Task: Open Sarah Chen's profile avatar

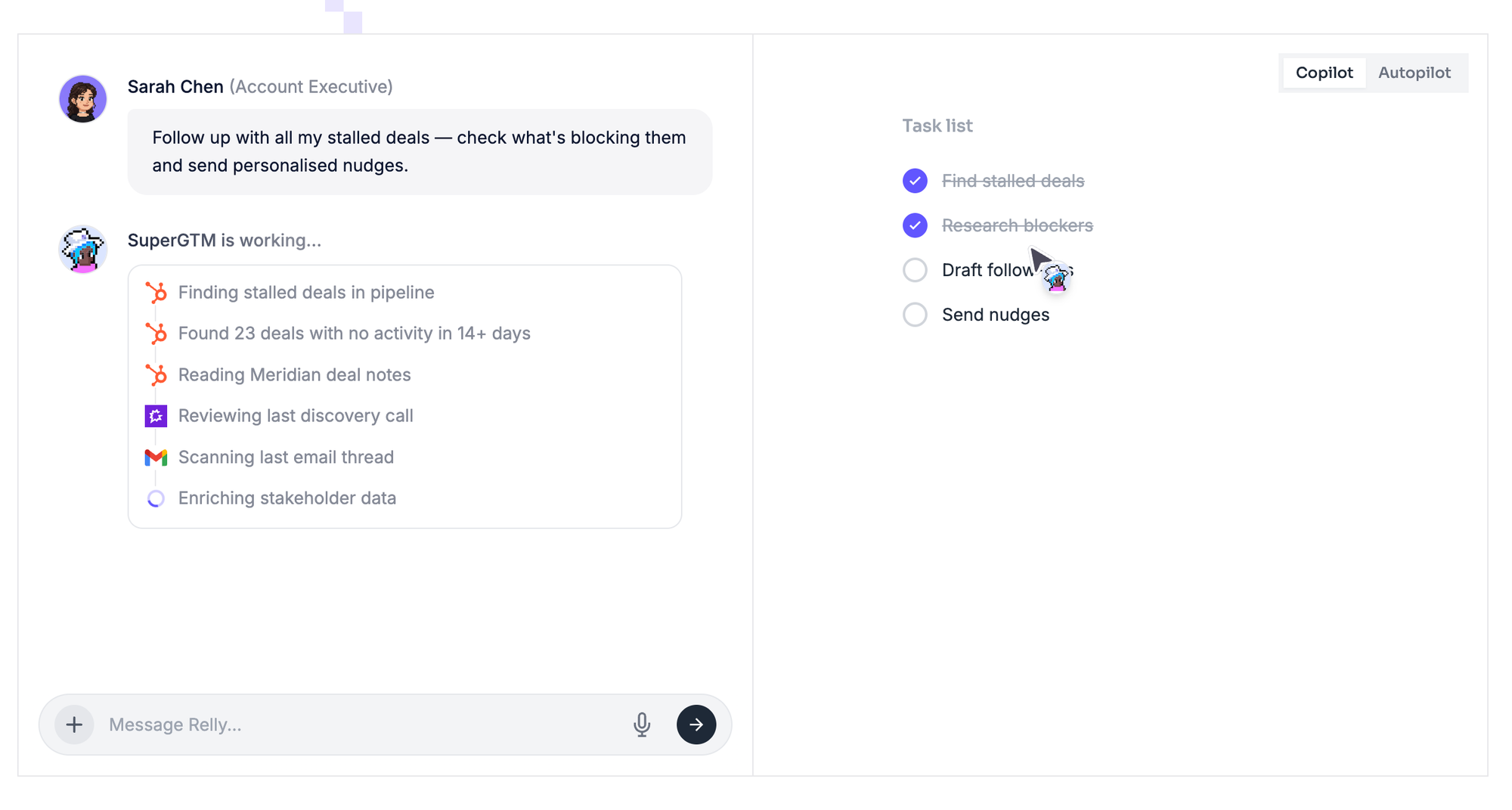Action: (x=83, y=99)
